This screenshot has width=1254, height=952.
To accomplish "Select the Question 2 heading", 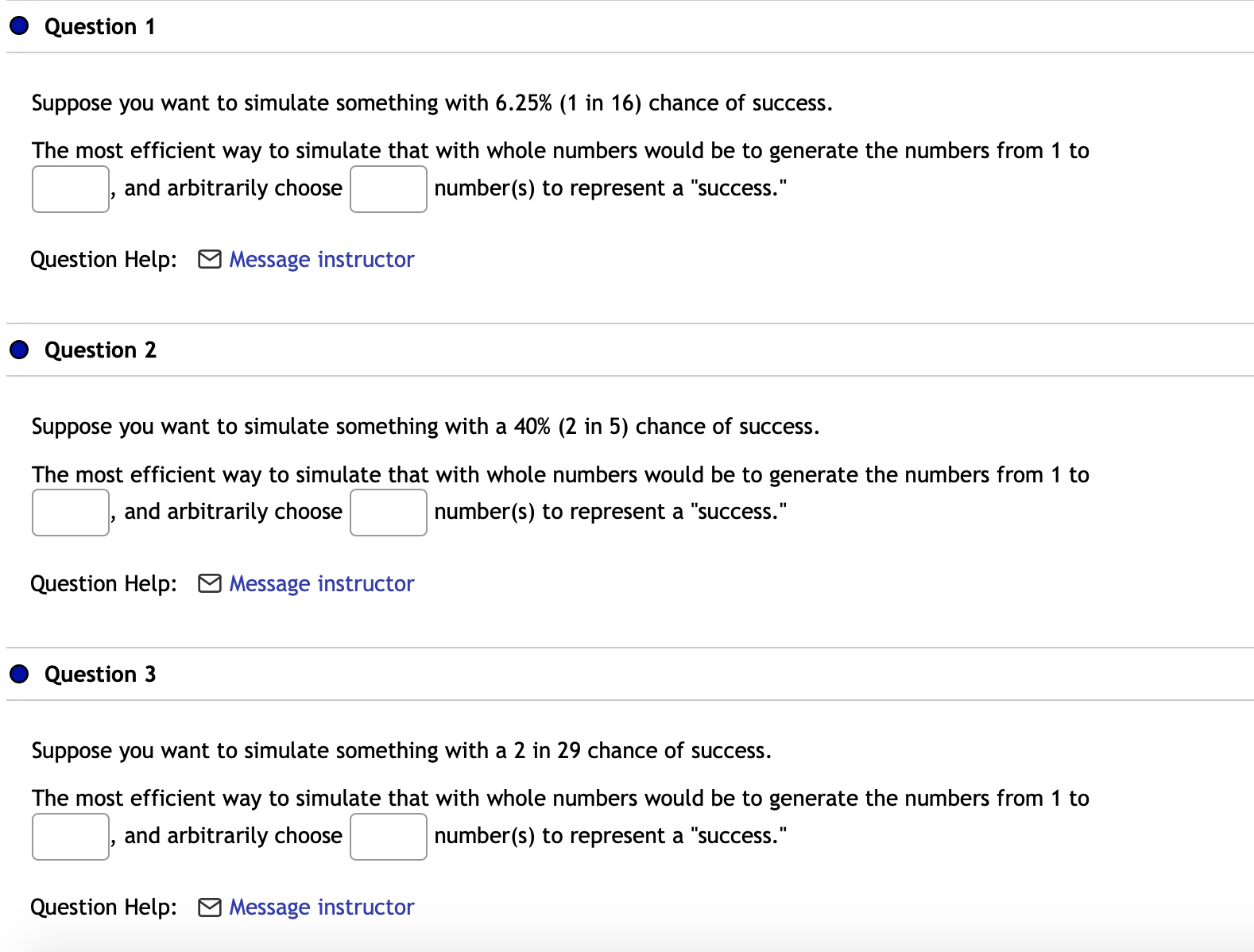I will [x=100, y=350].
